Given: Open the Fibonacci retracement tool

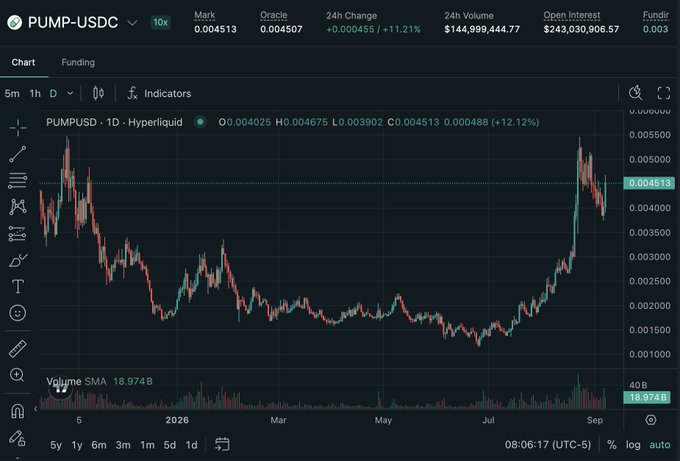Looking at the screenshot, I should tap(18, 180).
